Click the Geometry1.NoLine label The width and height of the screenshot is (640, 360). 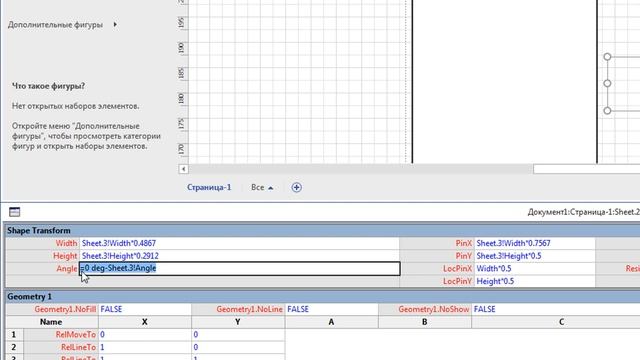(x=249, y=309)
